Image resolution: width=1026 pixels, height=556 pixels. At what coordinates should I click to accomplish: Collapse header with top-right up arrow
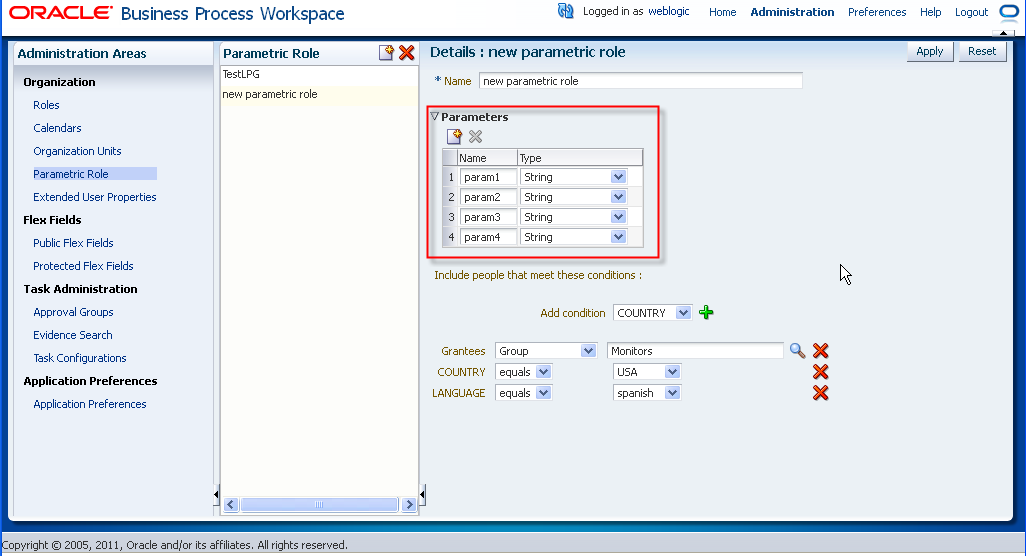point(1003,33)
